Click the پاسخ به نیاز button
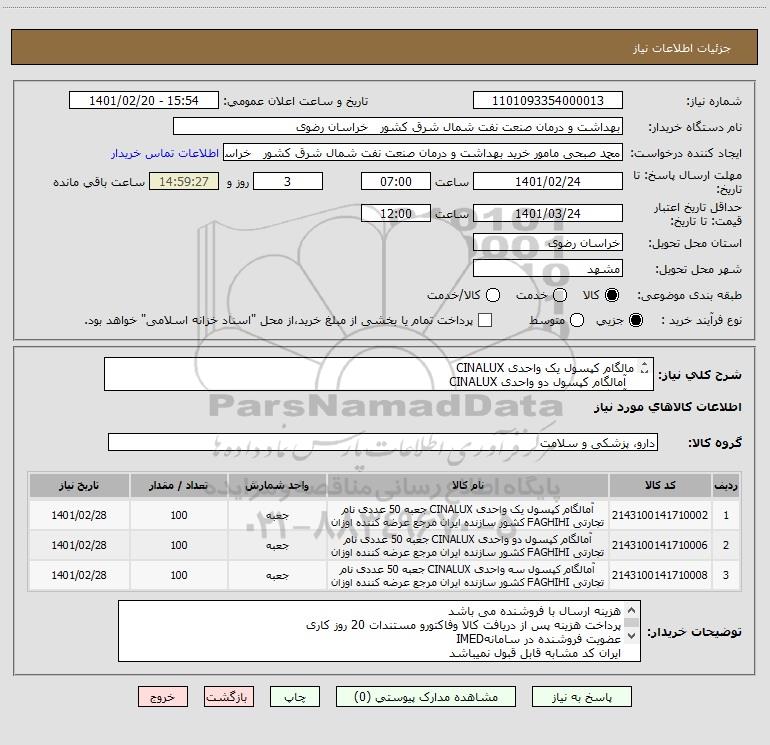 click(x=582, y=697)
